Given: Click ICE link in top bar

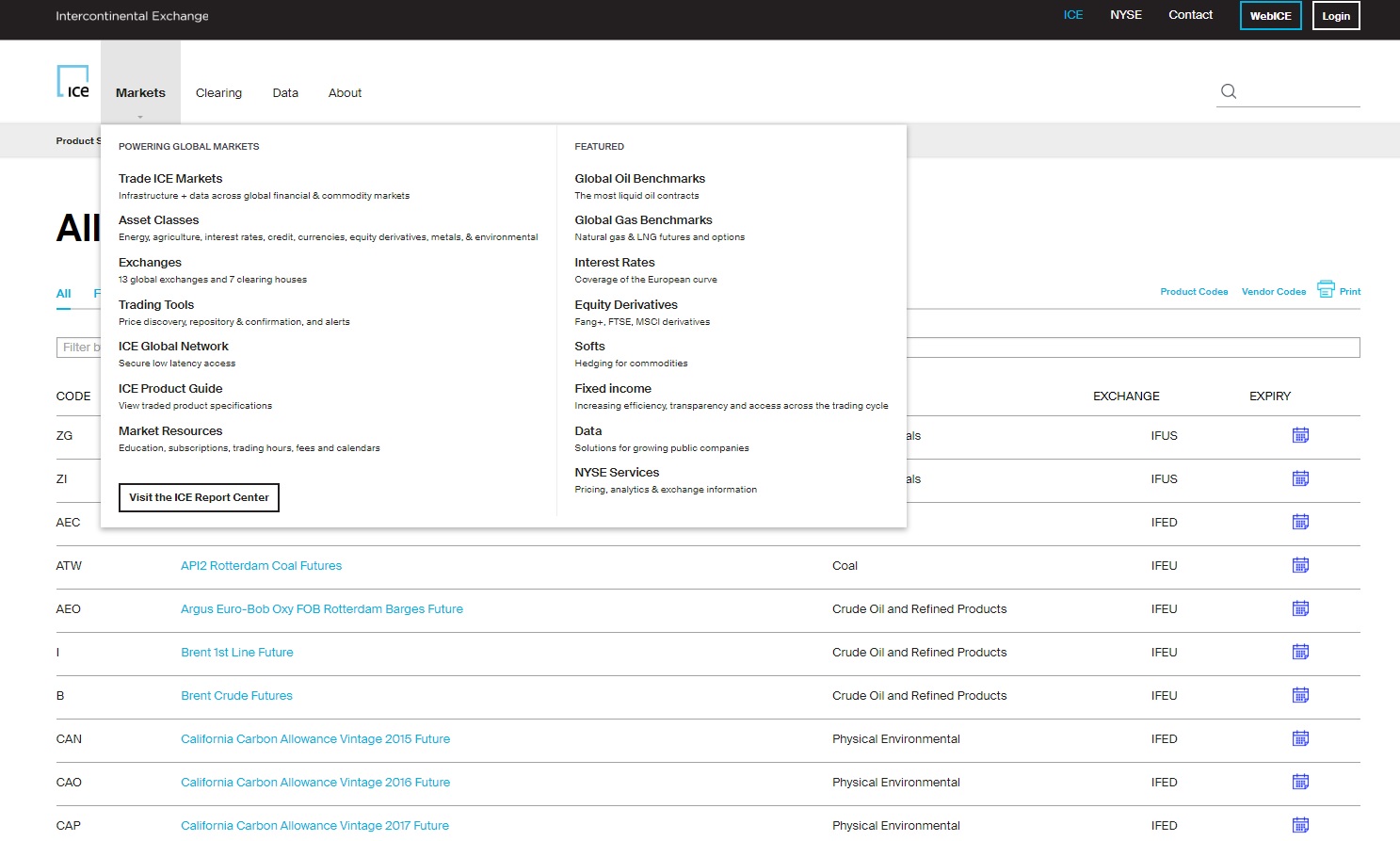Looking at the screenshot, I should [x=1073, y=14].
